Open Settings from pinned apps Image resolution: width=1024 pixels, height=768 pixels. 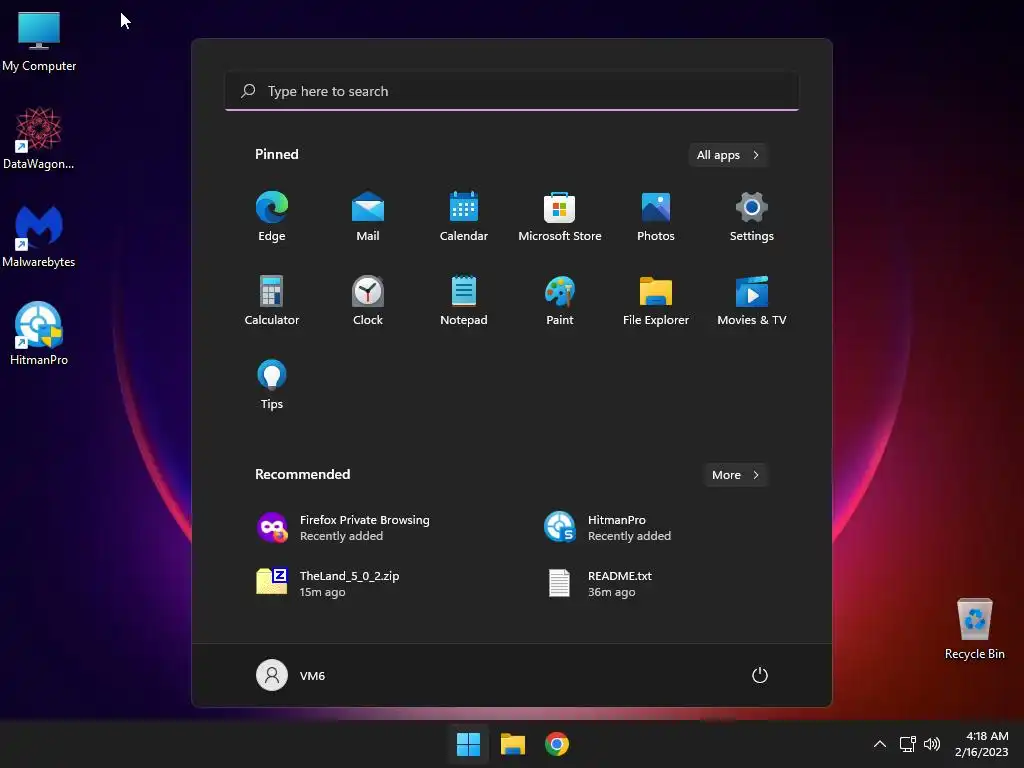pos(752,217)
